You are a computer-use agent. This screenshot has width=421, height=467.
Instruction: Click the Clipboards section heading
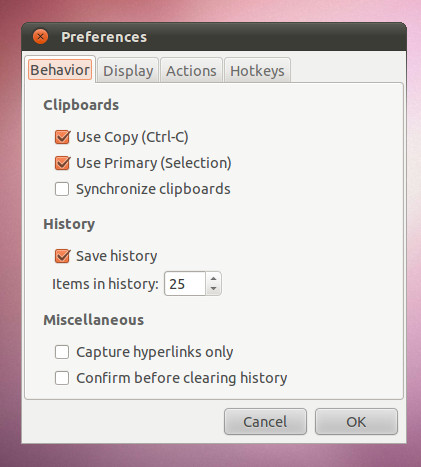coord(81,105)
